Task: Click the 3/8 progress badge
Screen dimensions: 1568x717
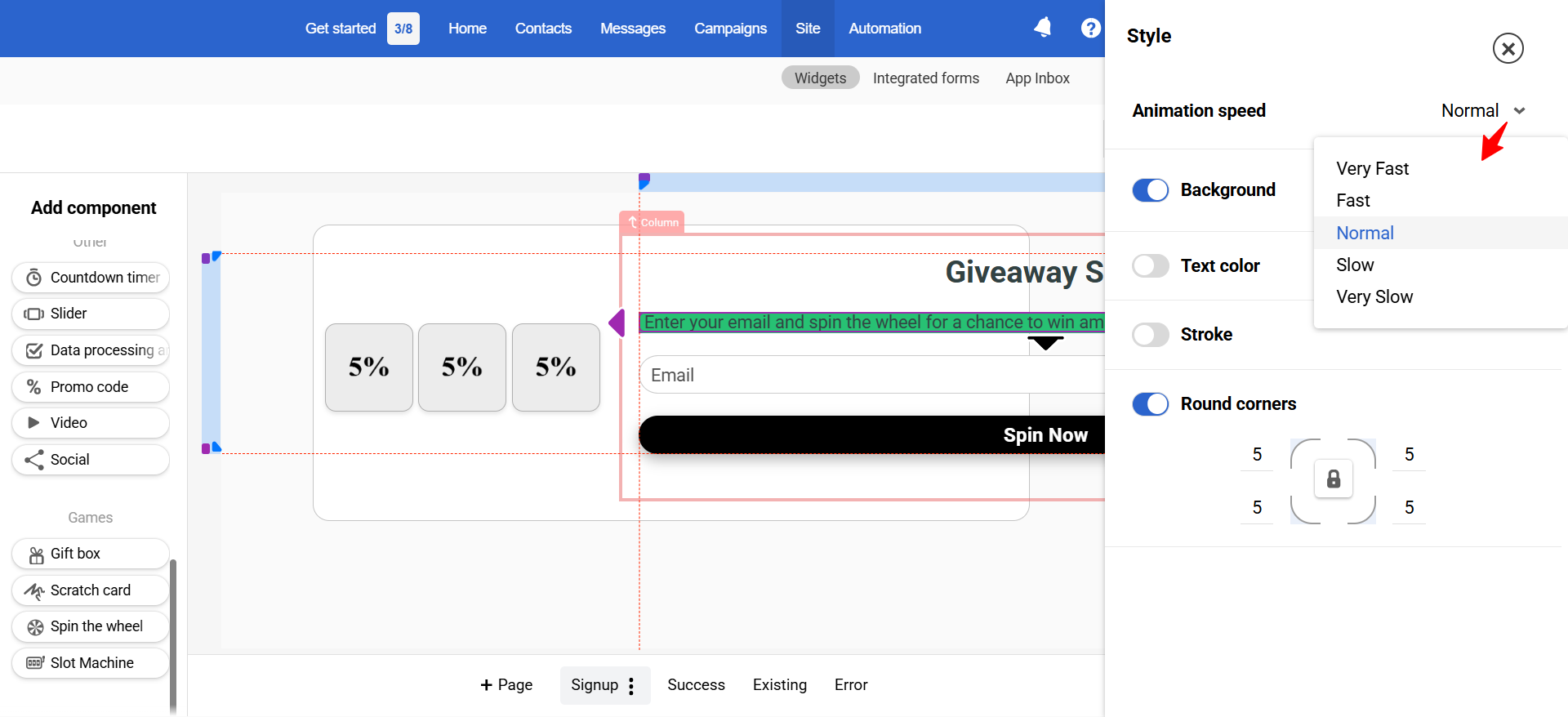Action: point(403,29)
